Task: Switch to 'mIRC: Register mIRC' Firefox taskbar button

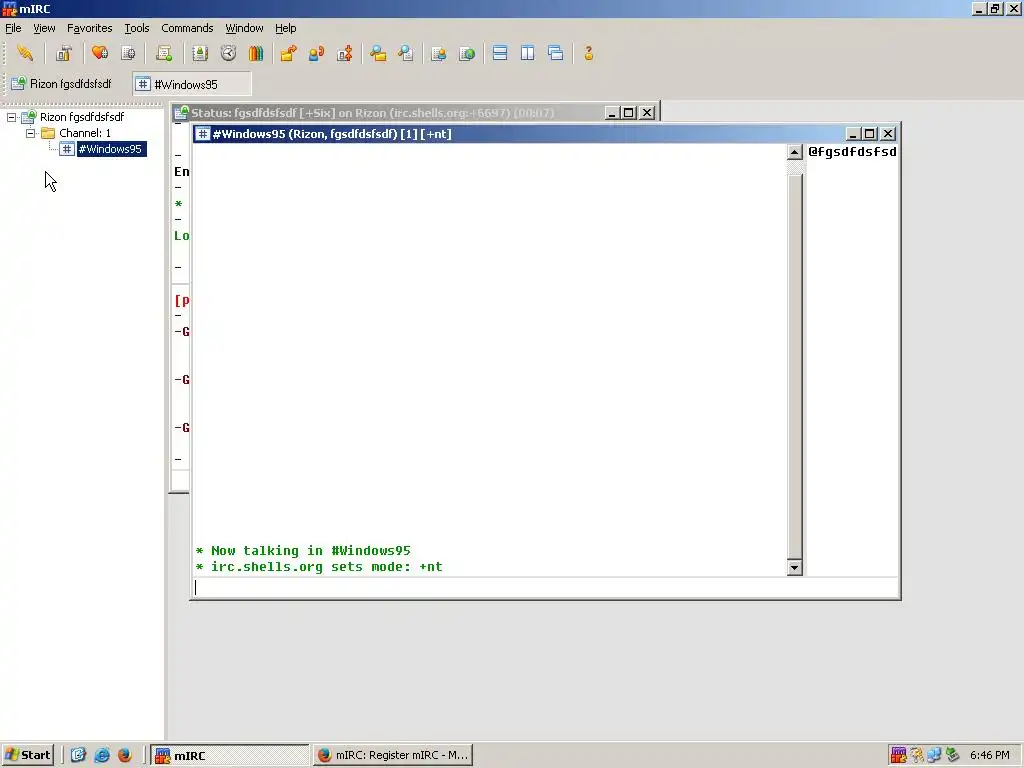Action: 392,755
